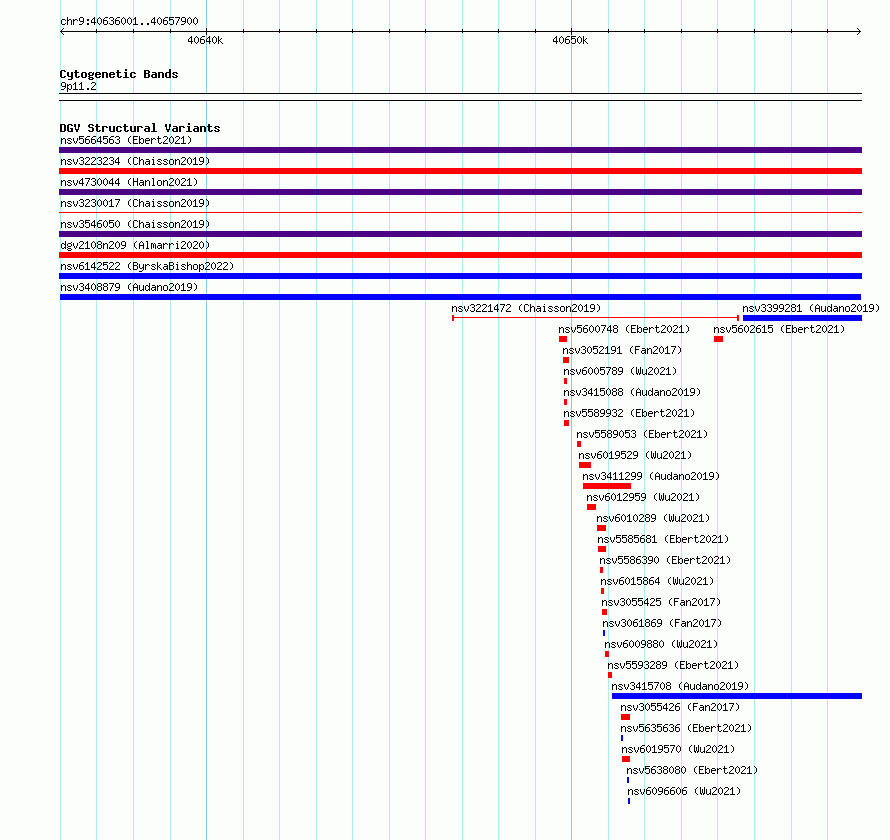
Task: Open the nsv3055425 (Fan2017) label
Action: [661, 602]
